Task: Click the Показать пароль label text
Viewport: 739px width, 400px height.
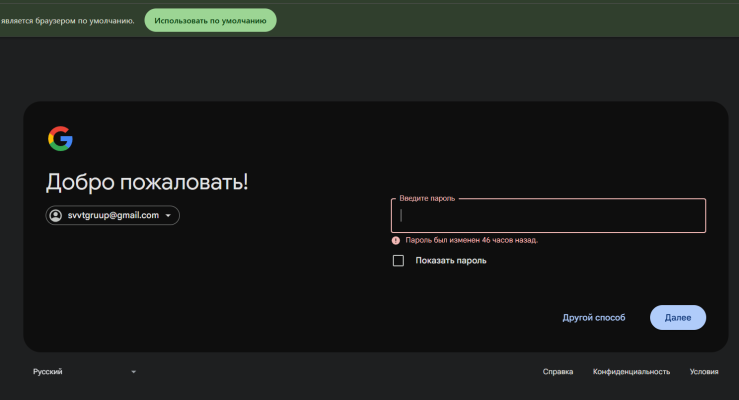Action: point(451,261)
